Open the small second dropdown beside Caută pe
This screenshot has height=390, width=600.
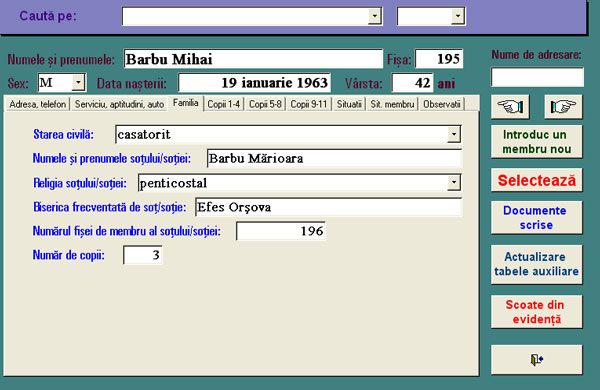(457, 16)
